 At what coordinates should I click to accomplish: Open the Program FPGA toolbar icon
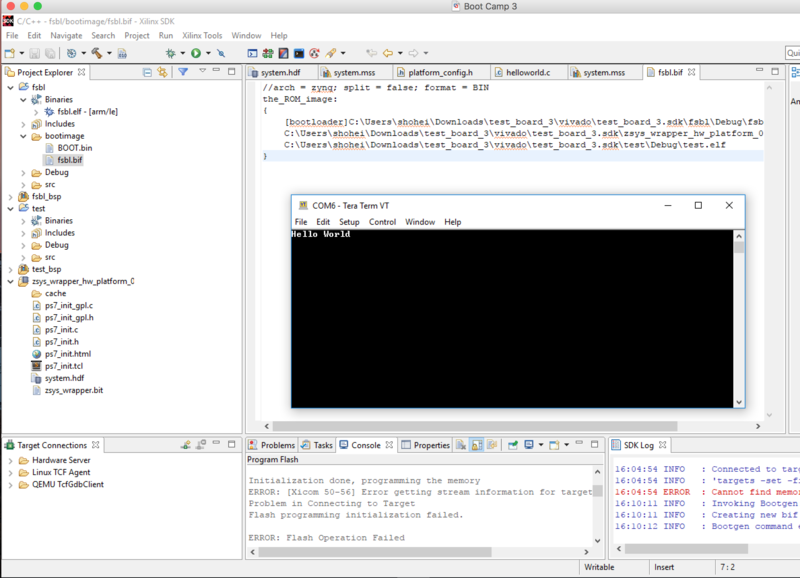click(267, 53)
